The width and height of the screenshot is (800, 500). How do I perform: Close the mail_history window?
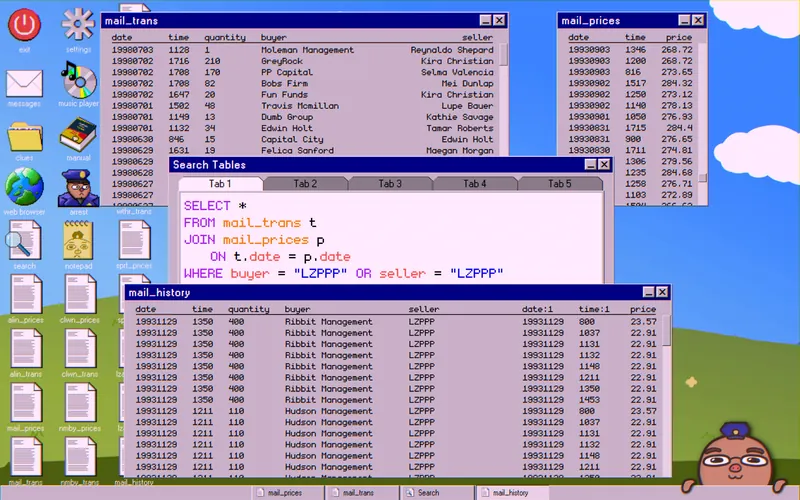[662, 292]
